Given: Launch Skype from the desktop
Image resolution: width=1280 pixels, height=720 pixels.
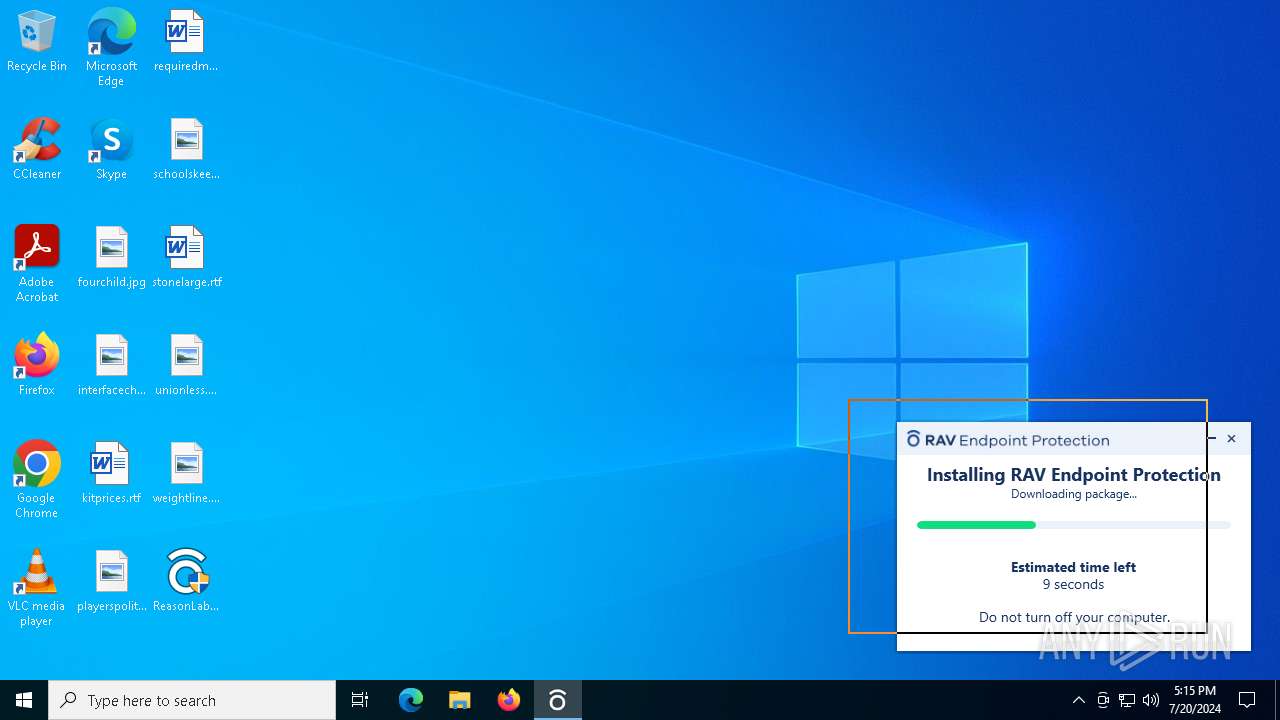Looking at the screenshot, I should click(x=111, y=150).
